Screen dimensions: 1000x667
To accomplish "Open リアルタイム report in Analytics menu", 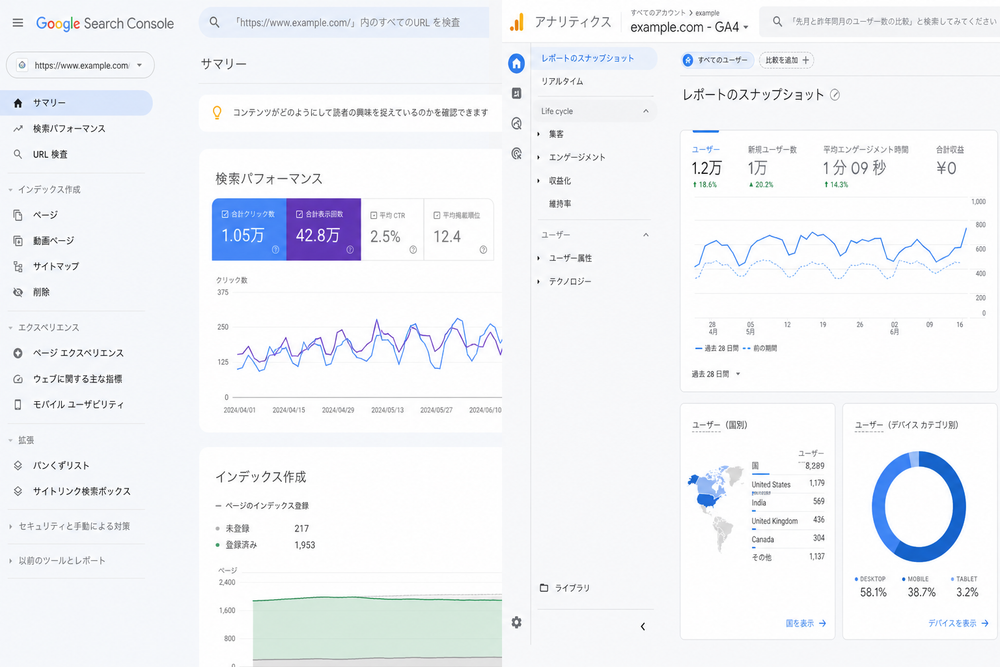I will coord(562,82).
